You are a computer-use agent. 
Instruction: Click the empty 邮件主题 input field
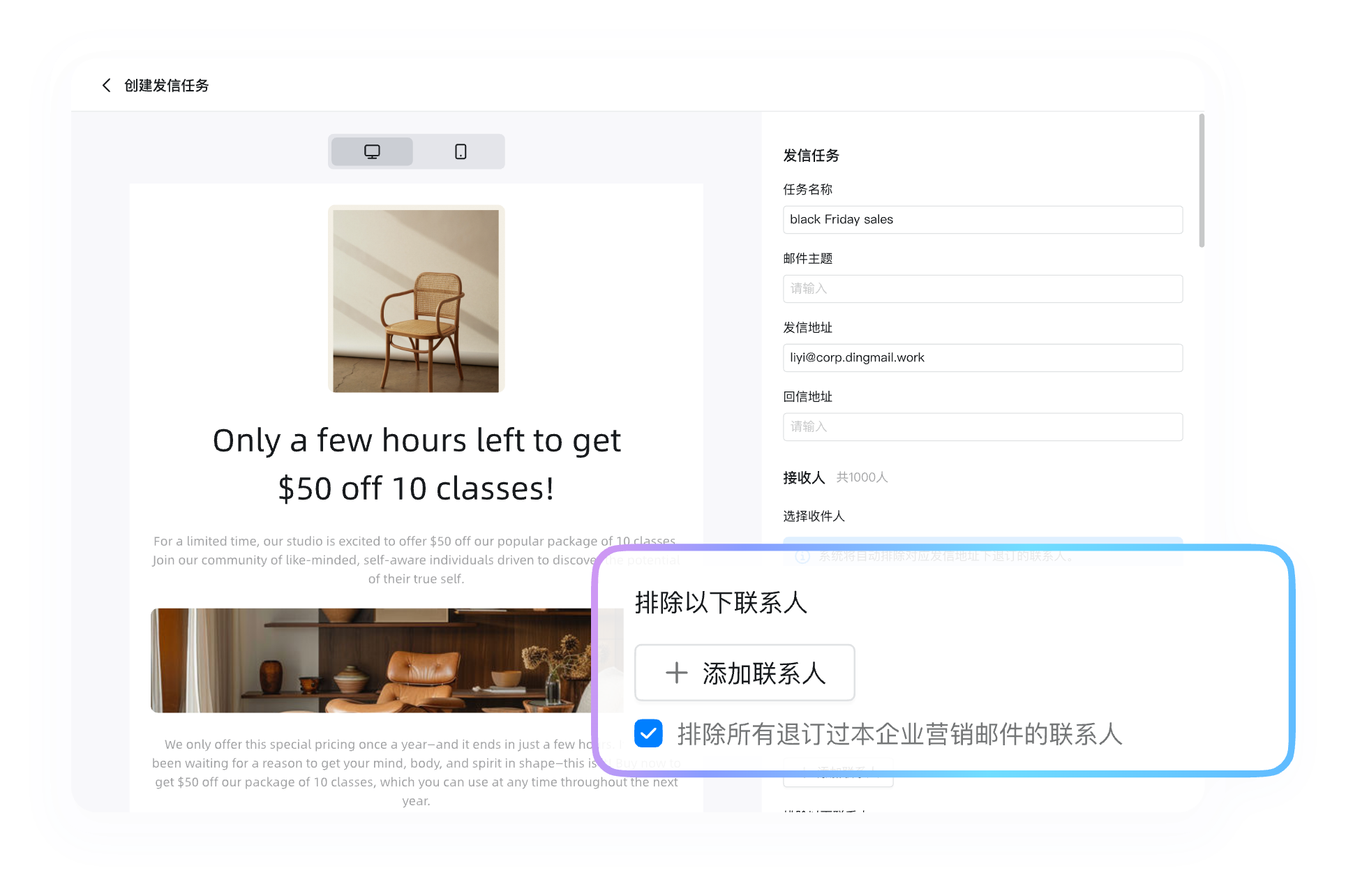tap(982, 288)
